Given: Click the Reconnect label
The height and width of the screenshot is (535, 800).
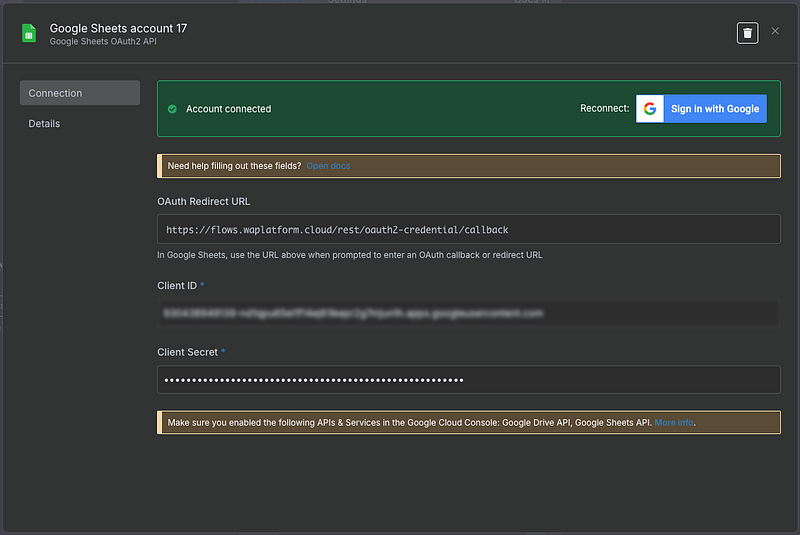Looking at the screenshot, I should 604,109.
